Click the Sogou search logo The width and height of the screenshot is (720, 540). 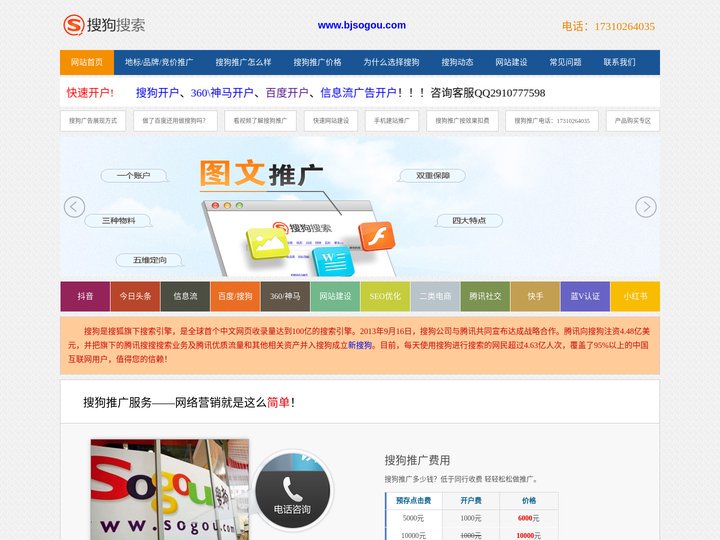[x=104, y=25]
